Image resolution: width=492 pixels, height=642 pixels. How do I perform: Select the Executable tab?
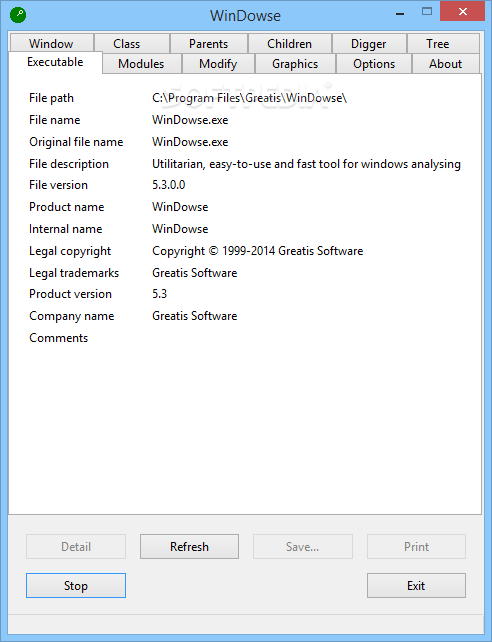click(55, 62)
